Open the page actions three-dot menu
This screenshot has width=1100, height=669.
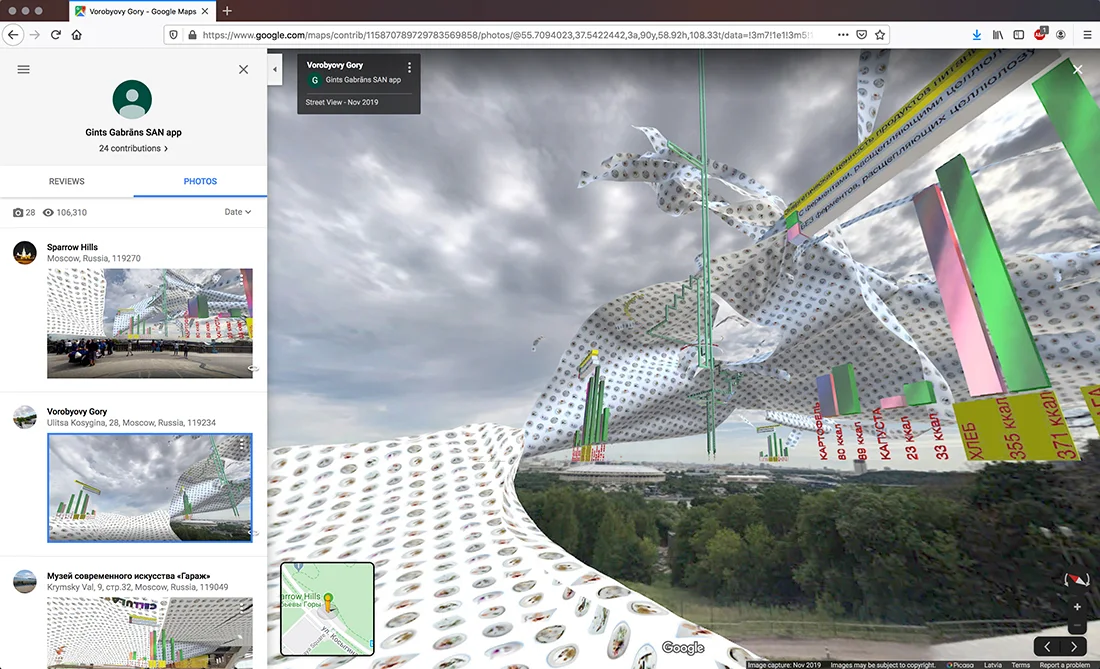click(x=843, y=34)
